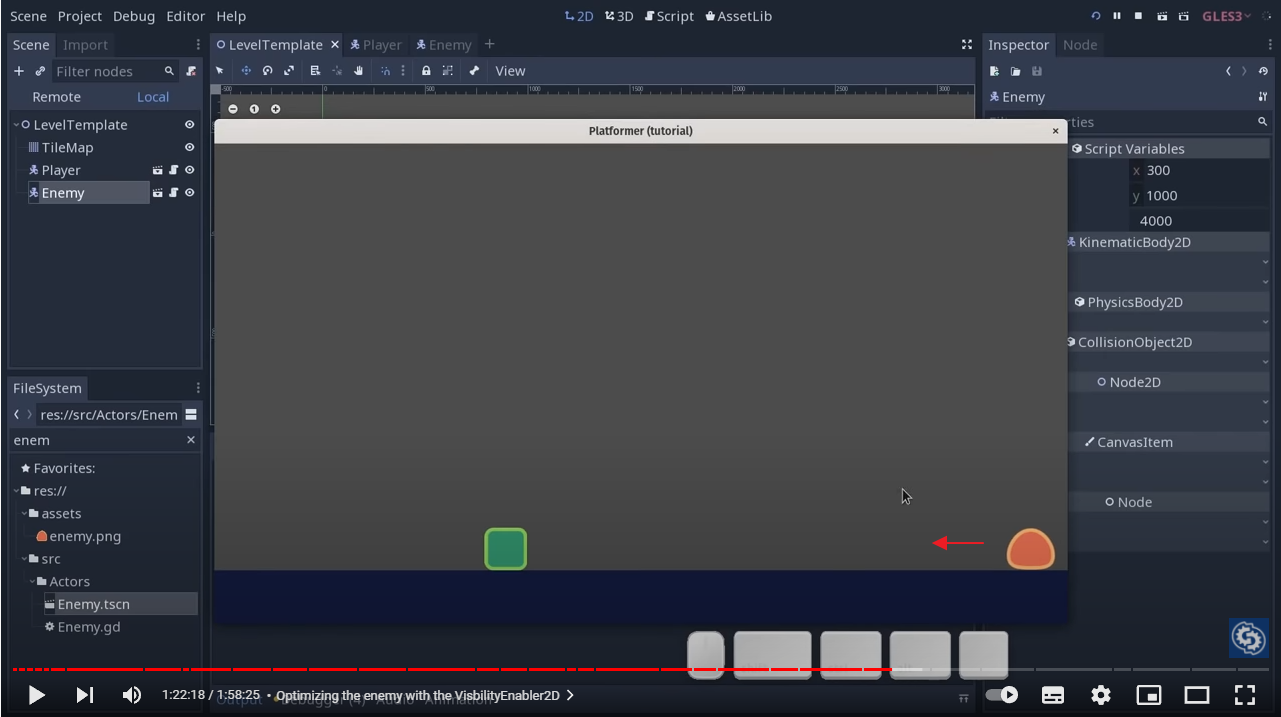Image resolution: width=1281 pixels, height=717 pixels.
Task: Zoom out the 2D viewport
Action: coord(233,109)
